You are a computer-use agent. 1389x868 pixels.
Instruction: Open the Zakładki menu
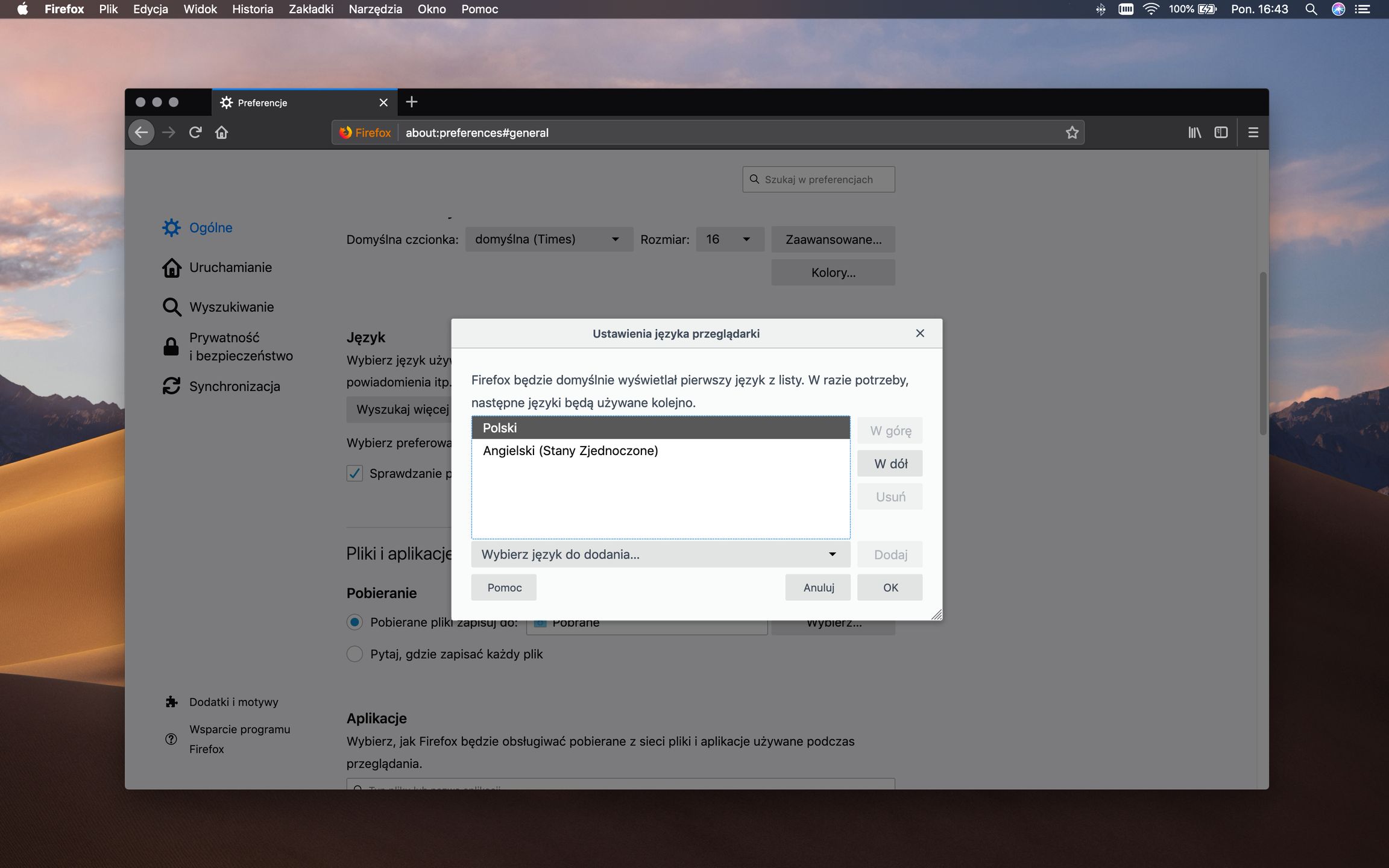click(x=310, y=9)
